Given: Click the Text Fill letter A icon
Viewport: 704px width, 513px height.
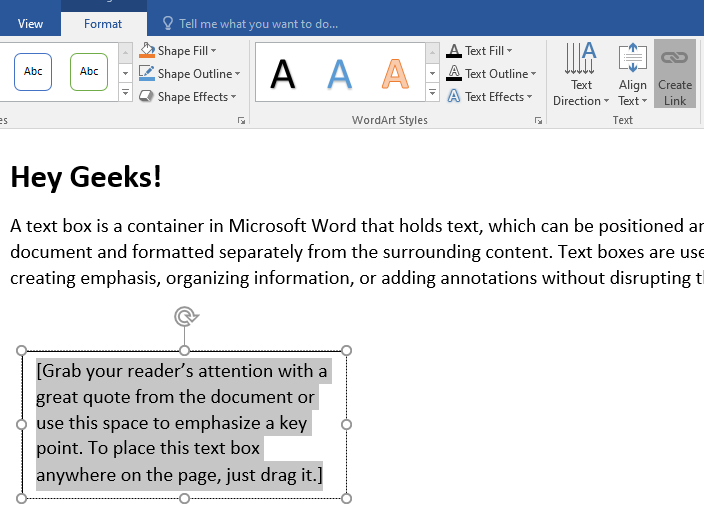Looking at the screenshot, I should [454, 51].
